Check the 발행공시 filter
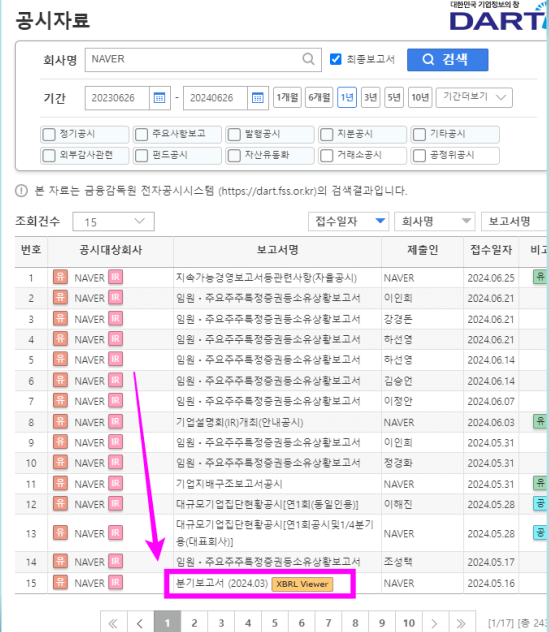Image resolution: width=549 pixels, height=632 pixels. coord(234,134)
